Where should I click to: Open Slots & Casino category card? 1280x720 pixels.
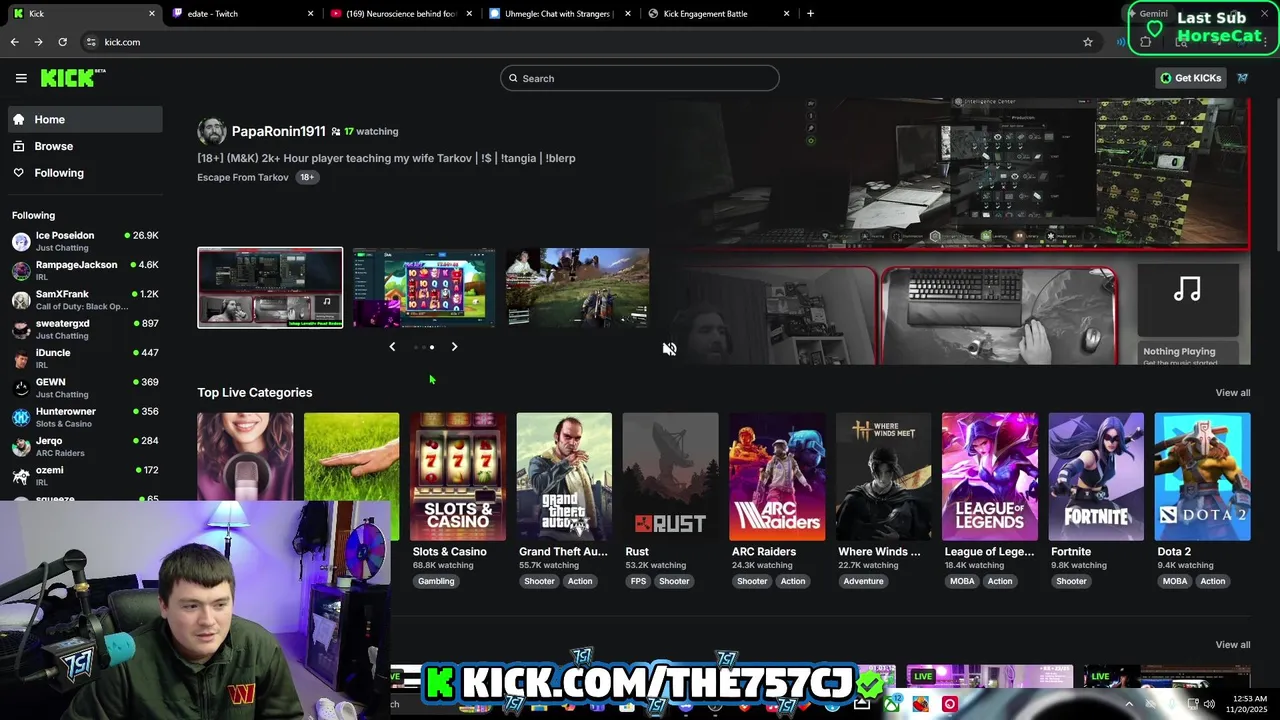tap(458, 476)
